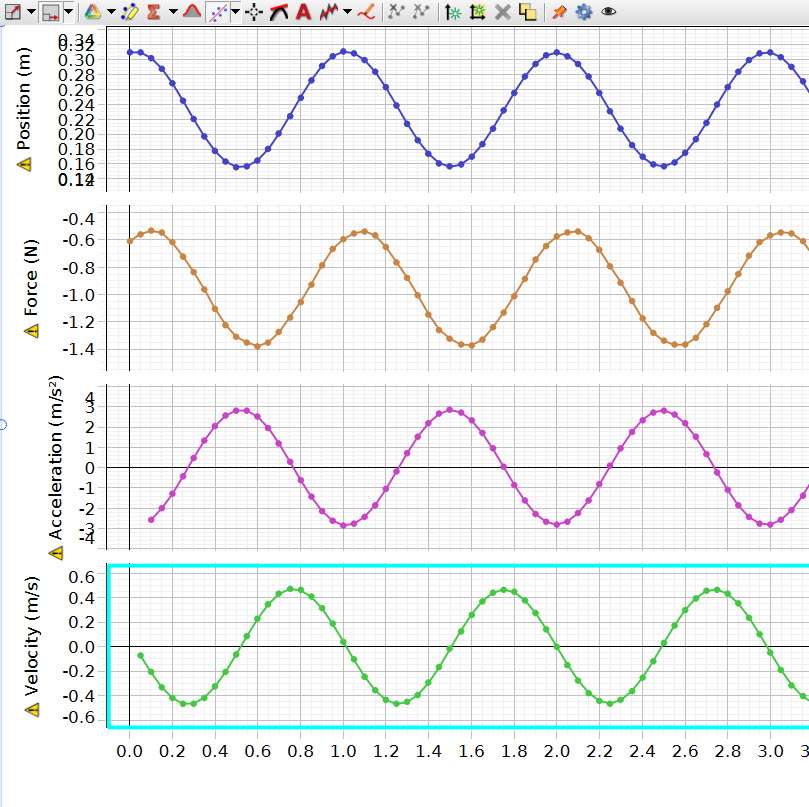Open the curve fit dropdown arrow

[x=235, y=12]
